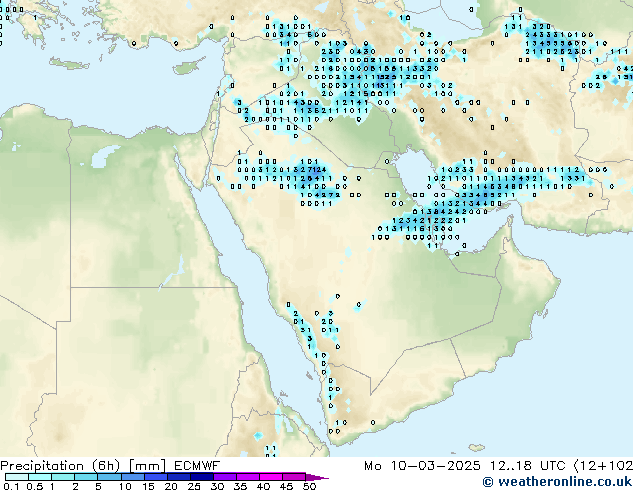Click the 1–2 mm legend color swatch
634x490 pixels.
point(63,477)
